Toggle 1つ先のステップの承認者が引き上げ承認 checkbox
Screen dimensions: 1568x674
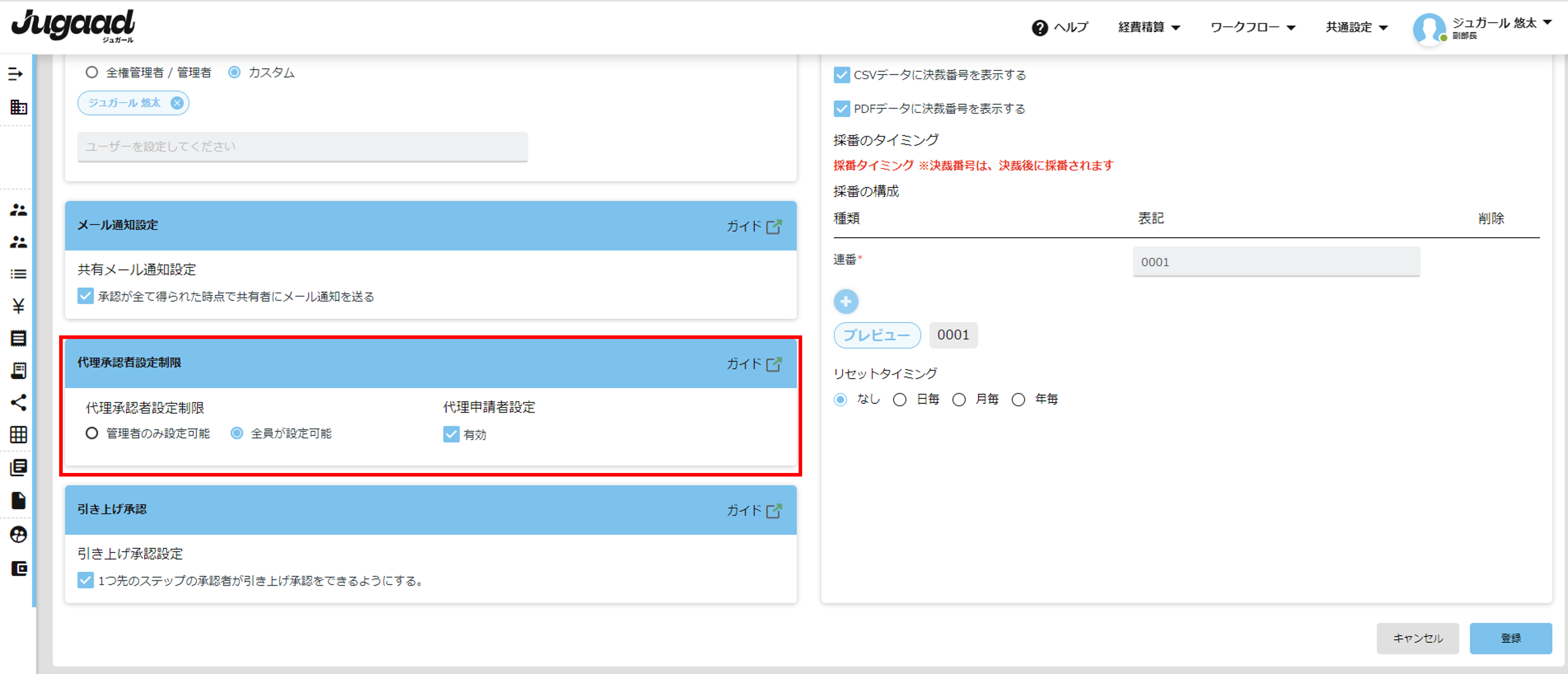85,580
